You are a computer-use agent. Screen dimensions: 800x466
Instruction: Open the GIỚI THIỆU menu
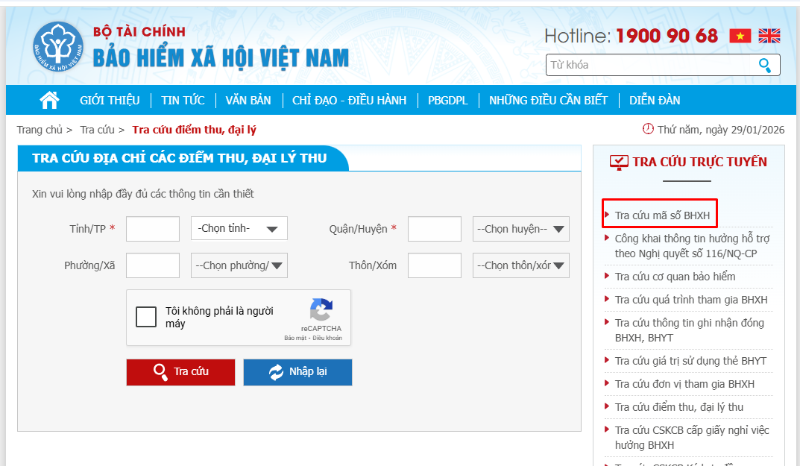110,100
